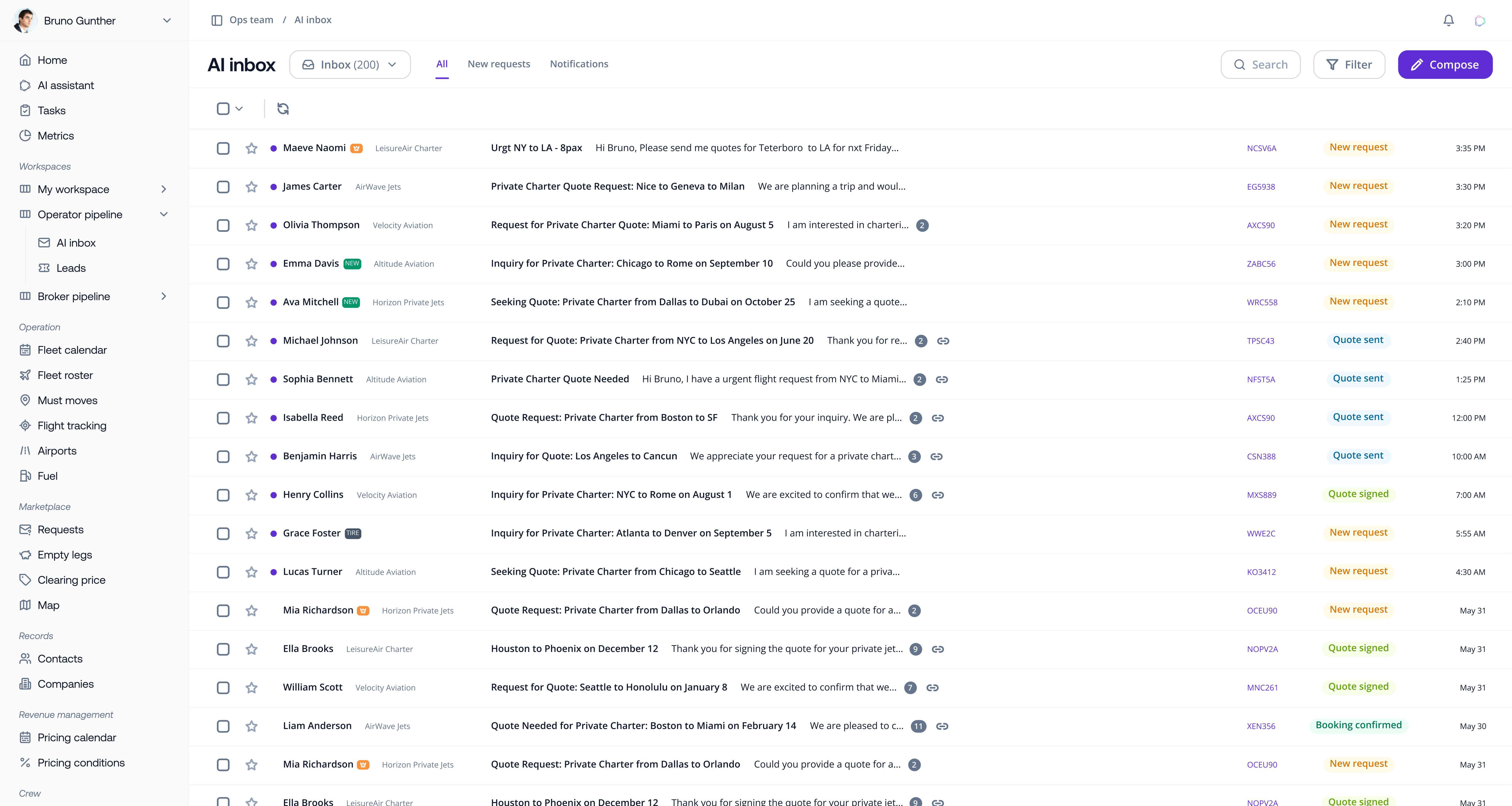
Task: Collapse Operator pipeline
Action: [x=164, y=214]
